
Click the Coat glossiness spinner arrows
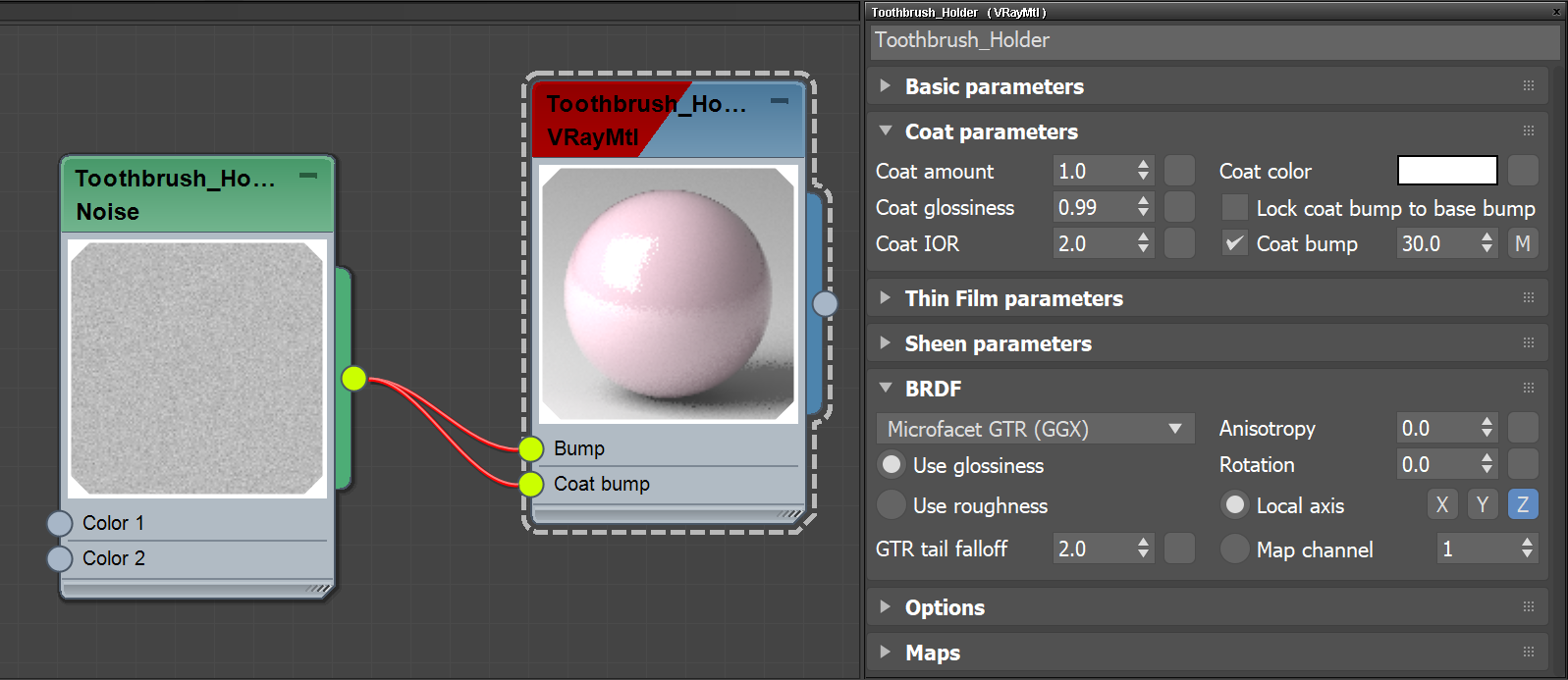pos(1144,207)
